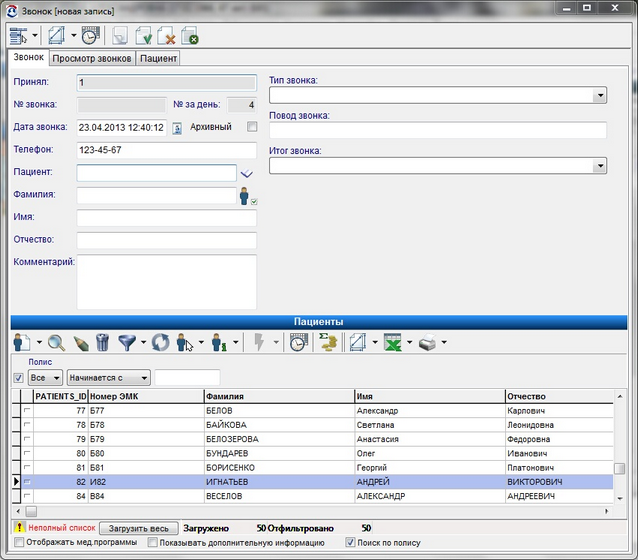638x560 pixels.
Task: Select the БЕЛОЗЕРОВА surname cell
Action: click(x=279, y=439)
